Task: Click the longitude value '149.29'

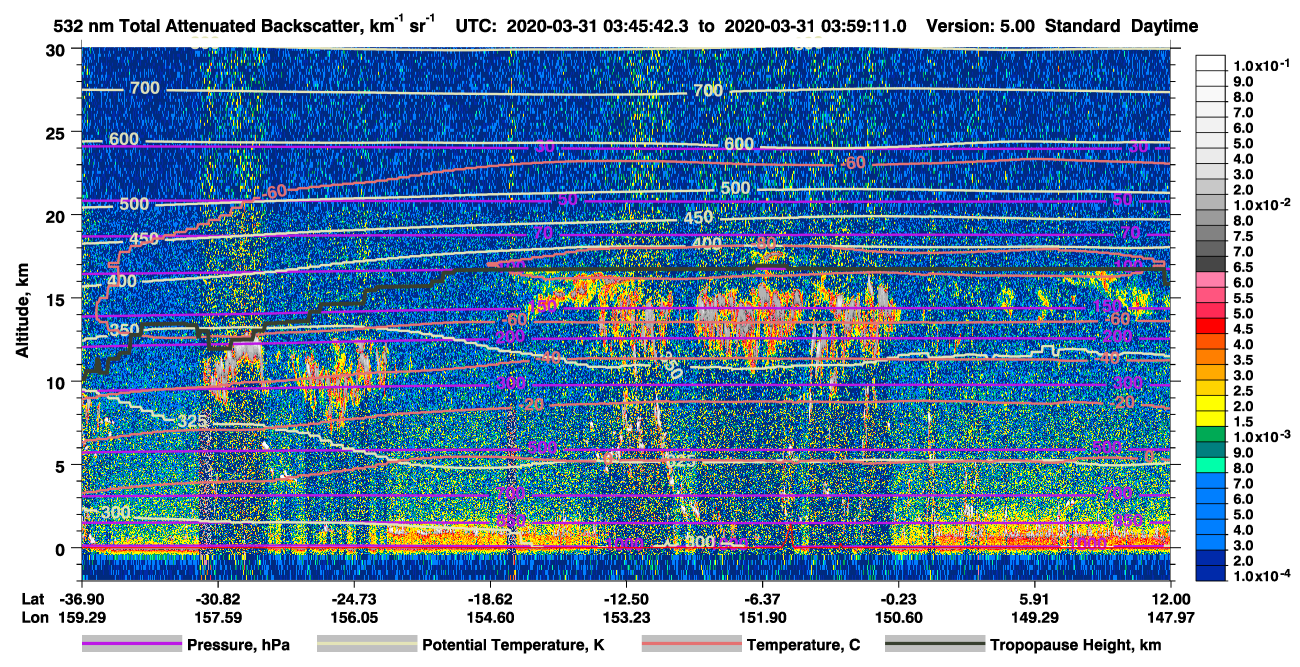Action: (x=1035, y=617)
